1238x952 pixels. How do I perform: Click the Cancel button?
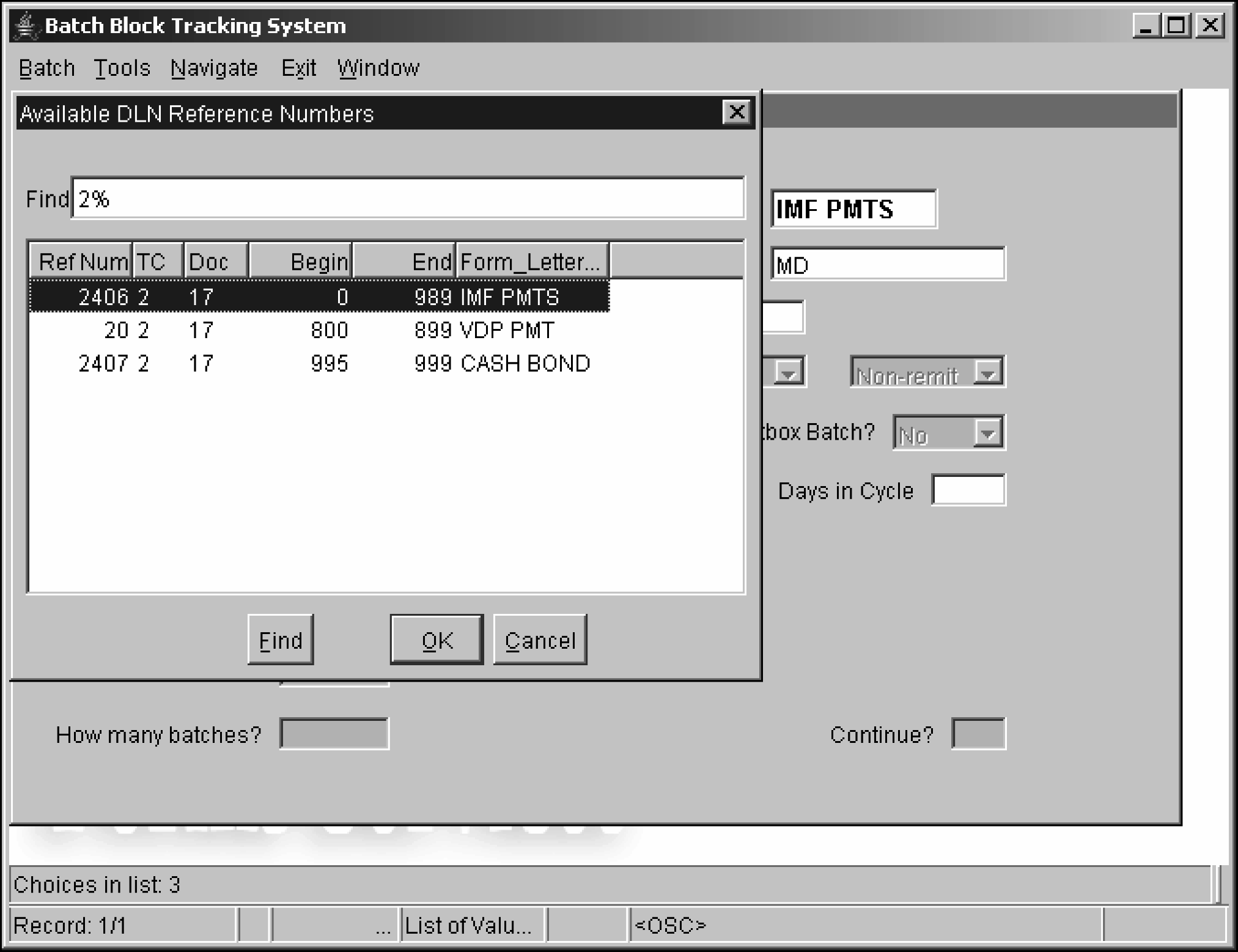point(540,640)
